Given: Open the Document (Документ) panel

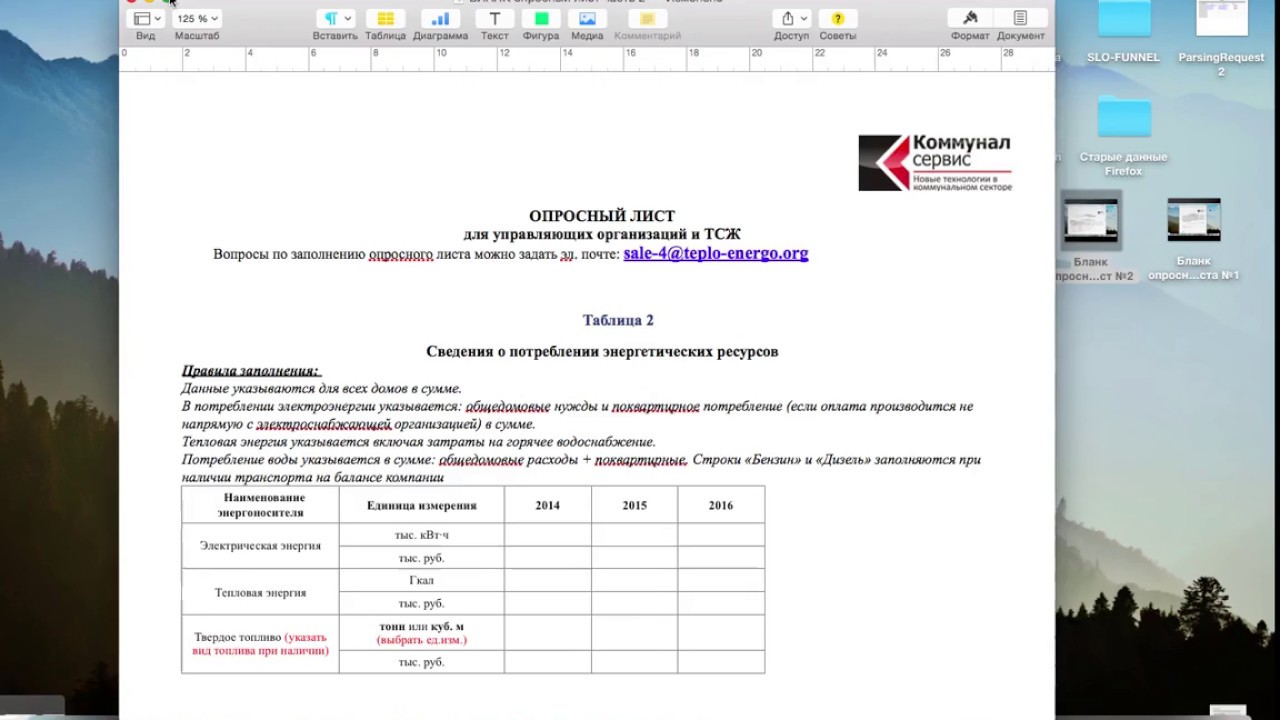Looking at the screenshot, I should coord(1020,19).
